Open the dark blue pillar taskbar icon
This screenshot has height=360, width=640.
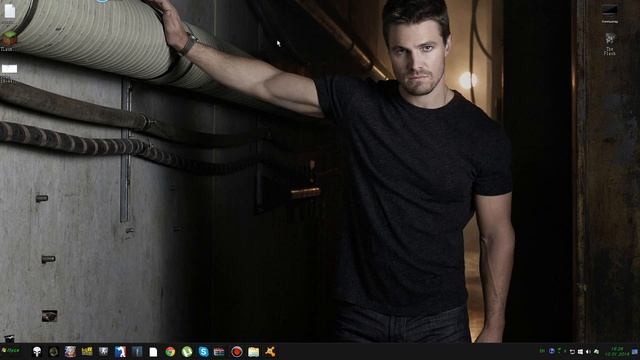click(x=137, y=351)
